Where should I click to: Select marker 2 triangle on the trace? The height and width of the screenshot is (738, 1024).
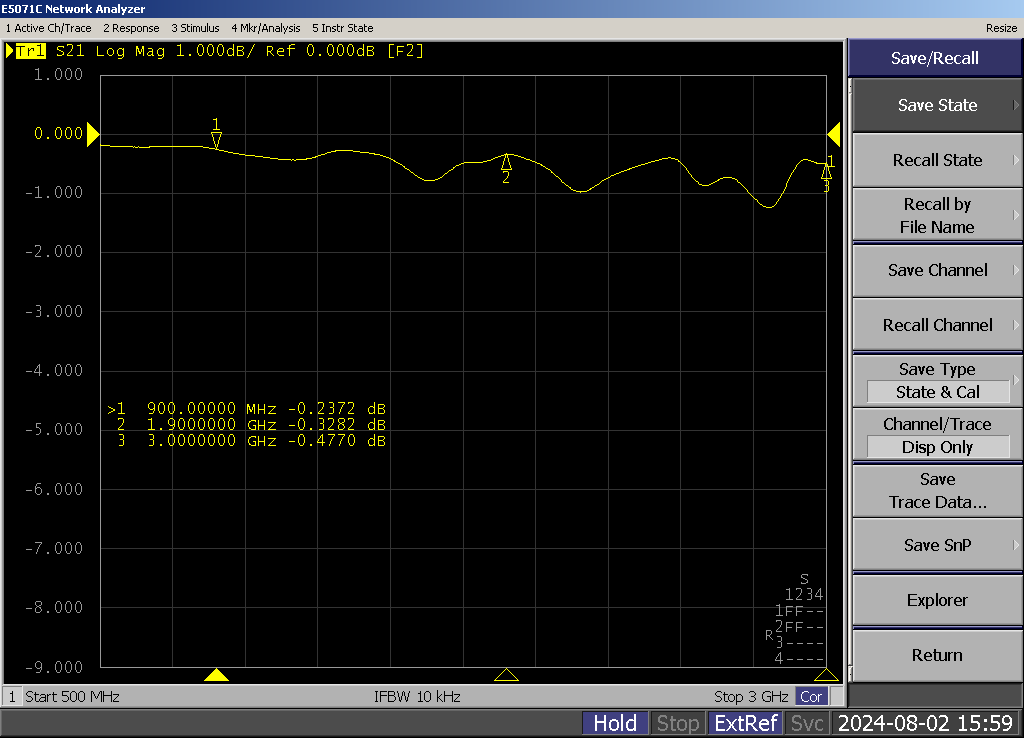coord(507,162)
